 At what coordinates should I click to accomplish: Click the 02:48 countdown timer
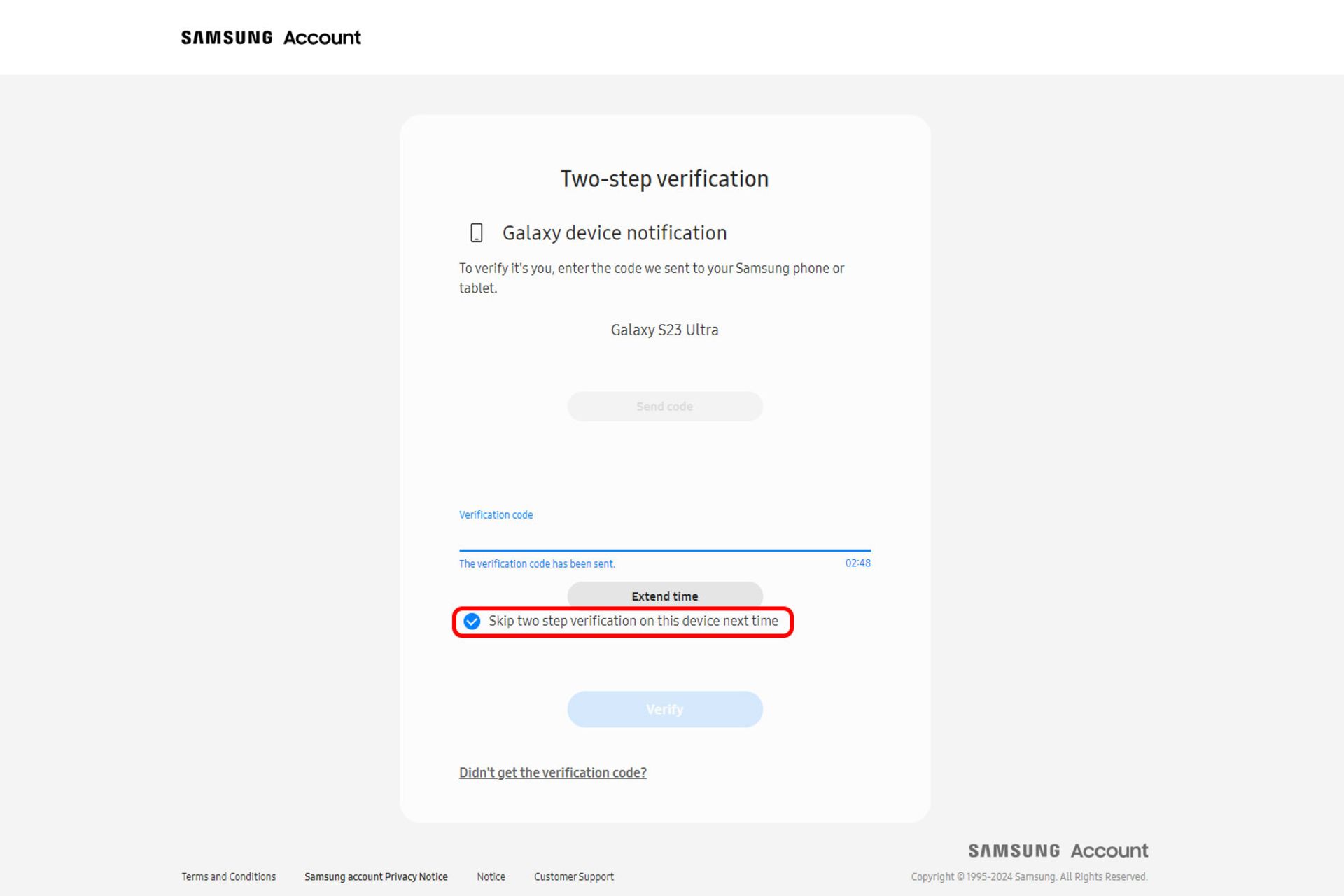pyautogui.click(x=857, y=563)
